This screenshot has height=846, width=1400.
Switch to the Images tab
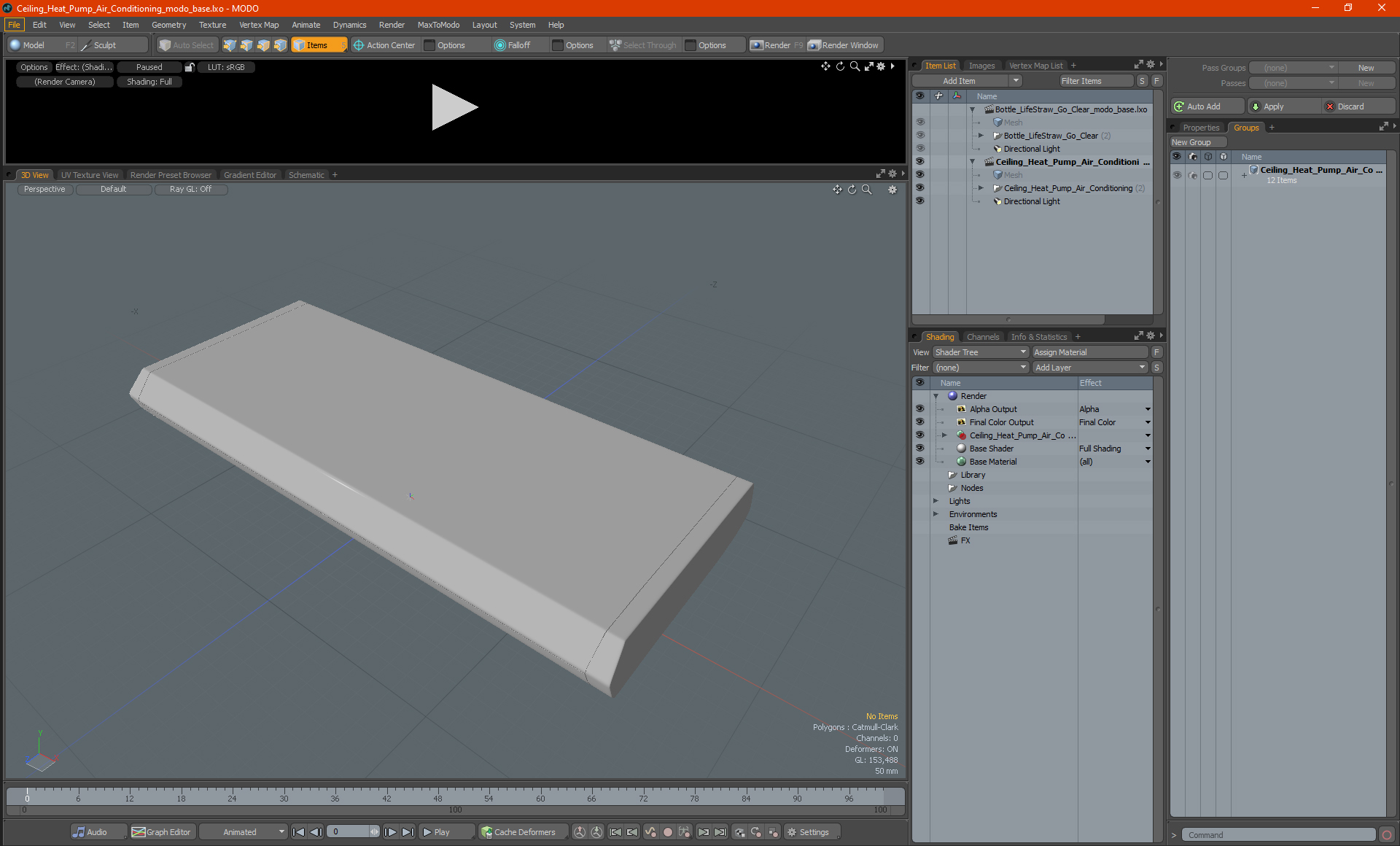981,66
